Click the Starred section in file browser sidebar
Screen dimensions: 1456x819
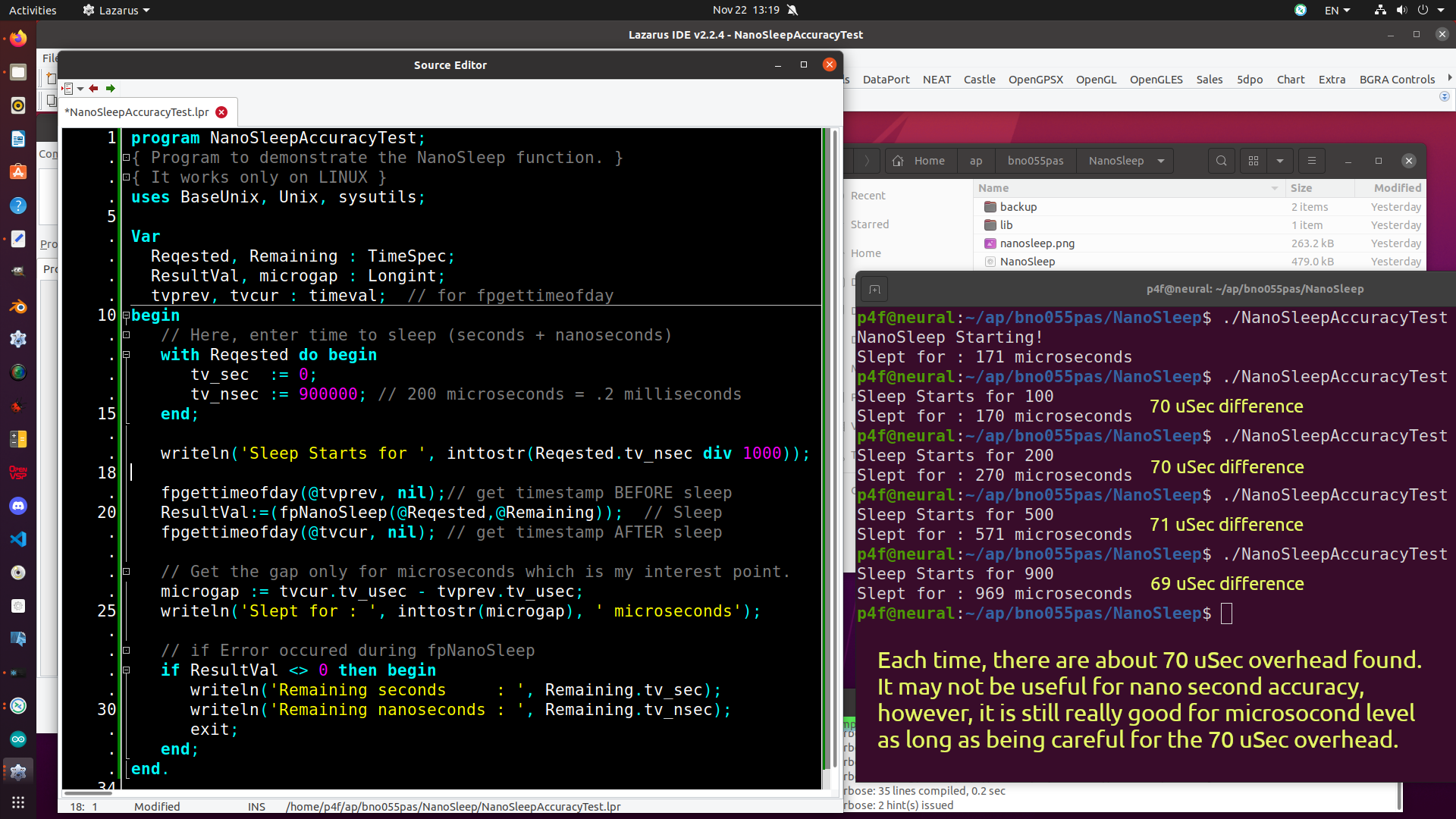(870, 224)
